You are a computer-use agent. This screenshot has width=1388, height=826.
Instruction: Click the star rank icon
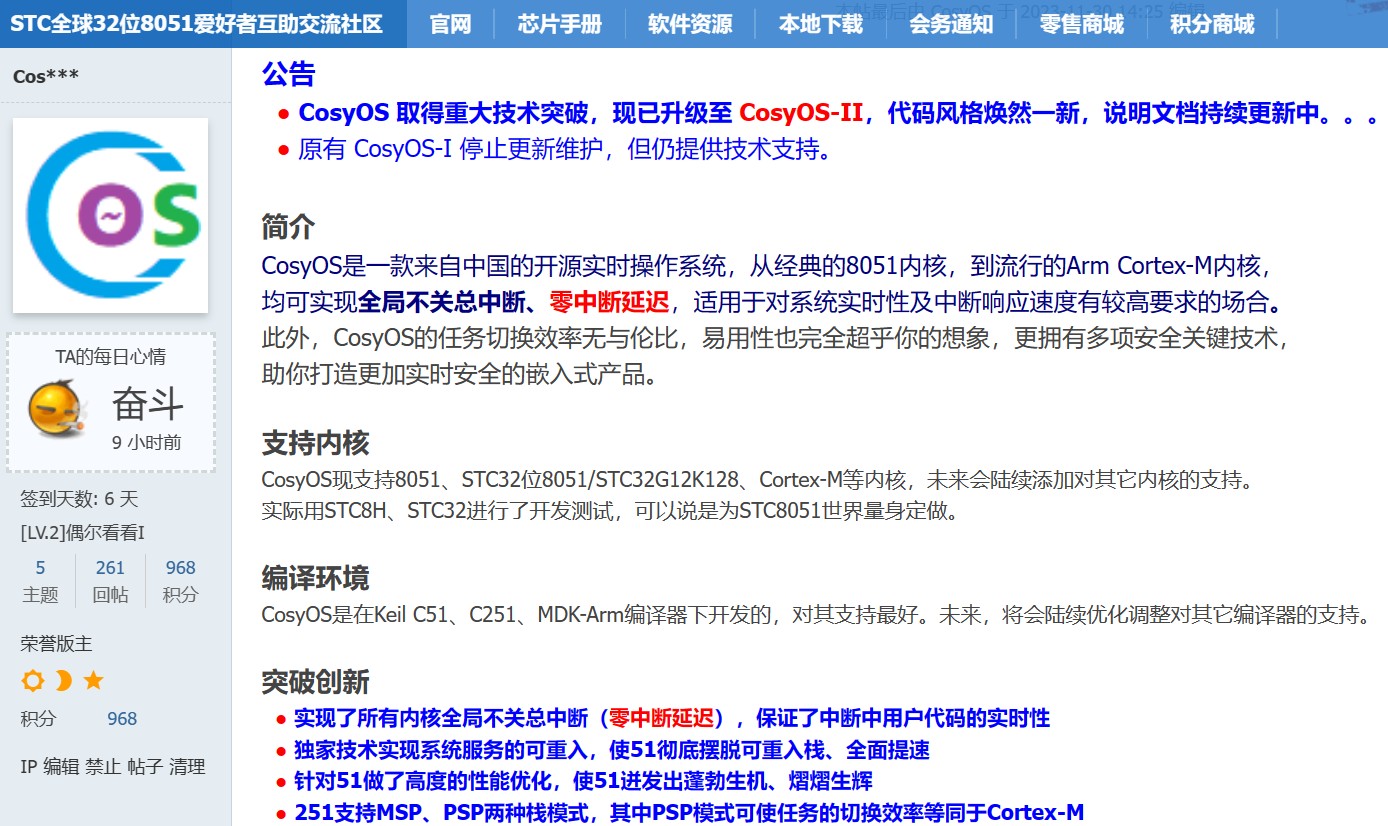coord(93,681)
